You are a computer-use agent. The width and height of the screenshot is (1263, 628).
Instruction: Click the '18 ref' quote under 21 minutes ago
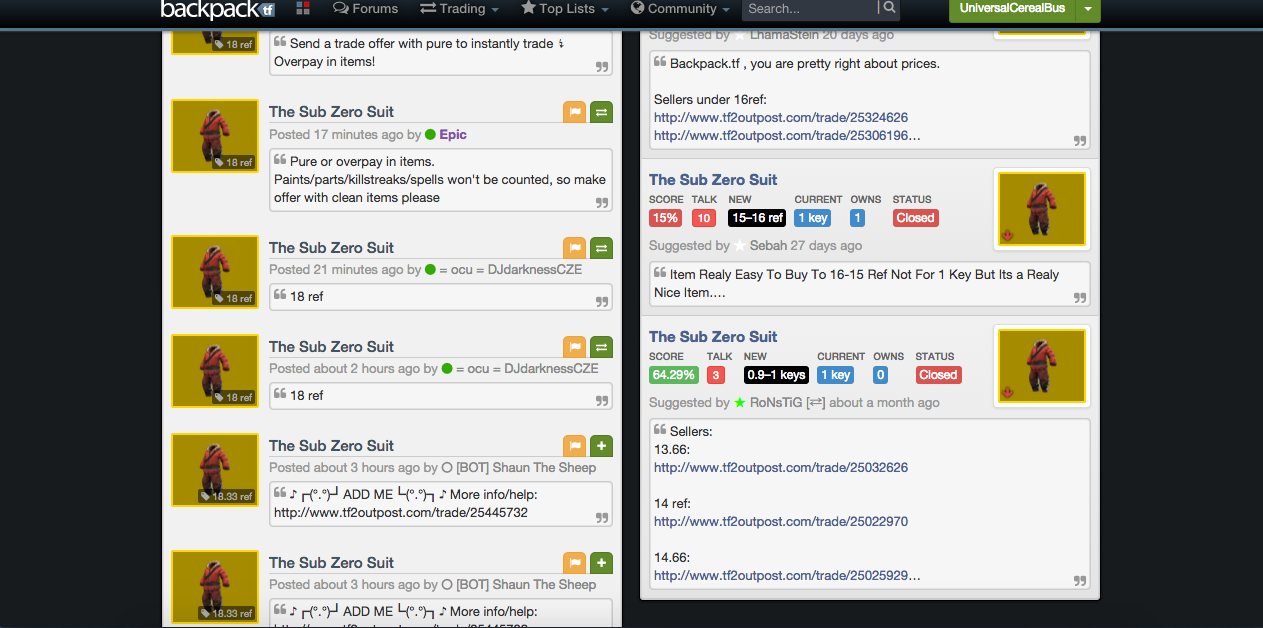306,296
